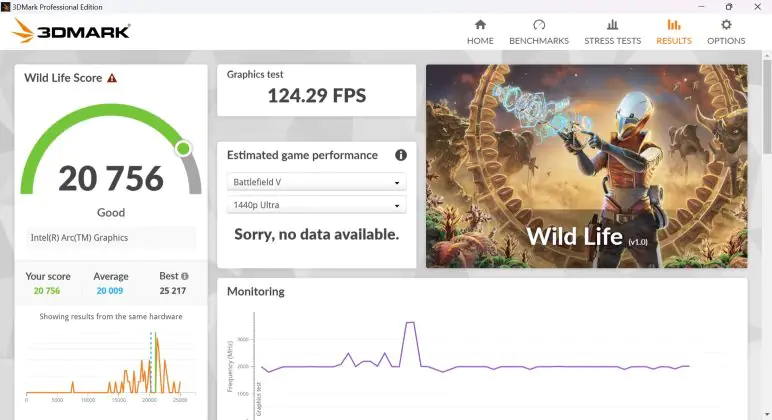
Task: Click 'Showing results from the same hardware' text
Action: [111, 317]
